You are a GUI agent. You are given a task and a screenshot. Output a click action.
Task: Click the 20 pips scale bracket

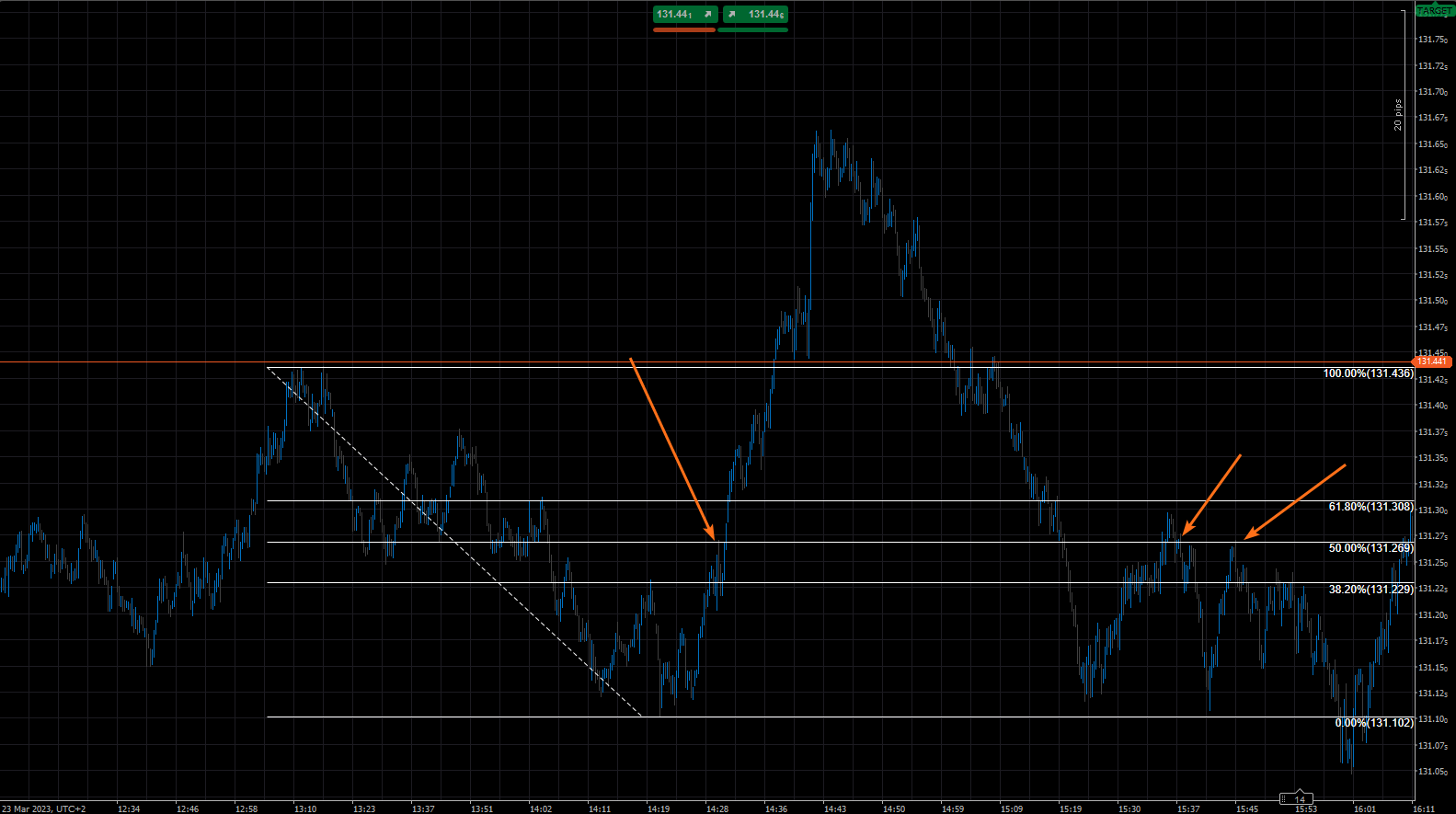point(1403,115)
